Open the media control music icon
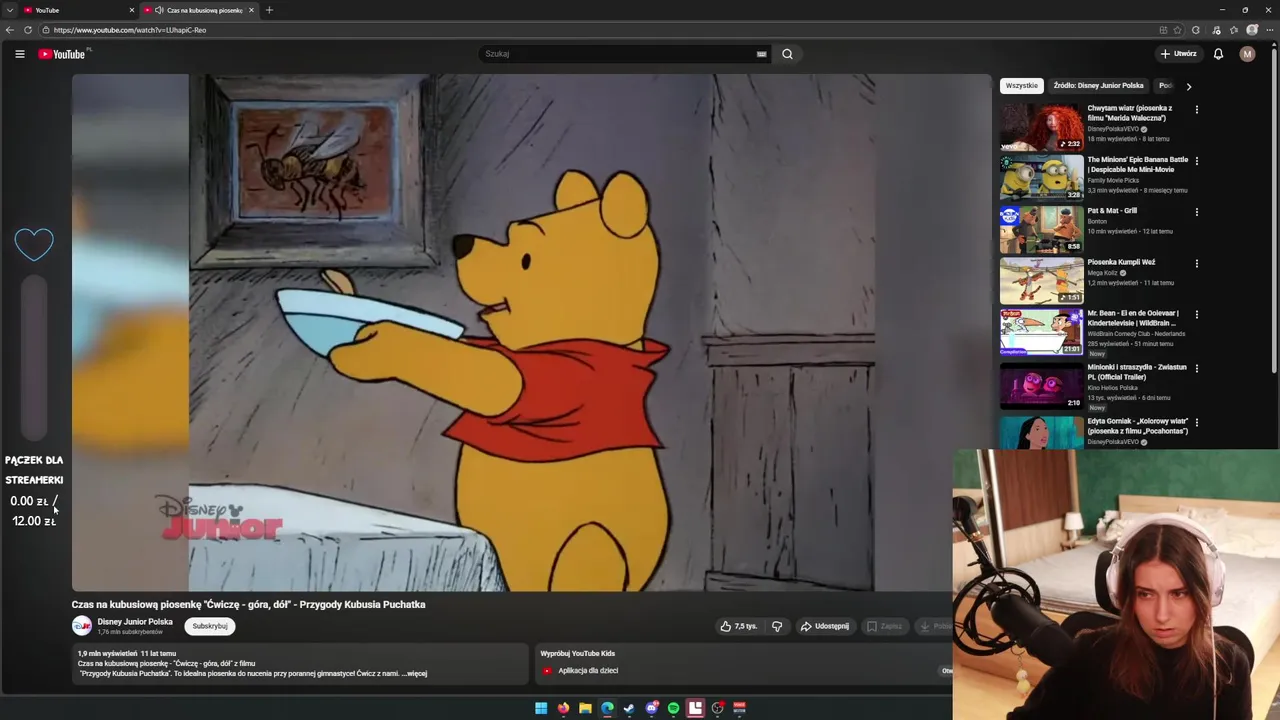This screenshot has width=1280, height=720. pyautogui.click(x=1215, y=30)
